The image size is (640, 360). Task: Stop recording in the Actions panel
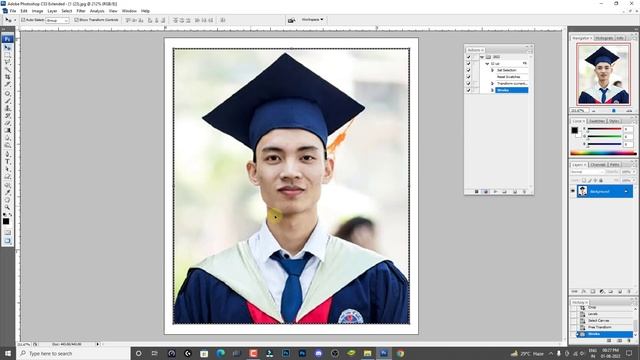(x=476, y=191)
